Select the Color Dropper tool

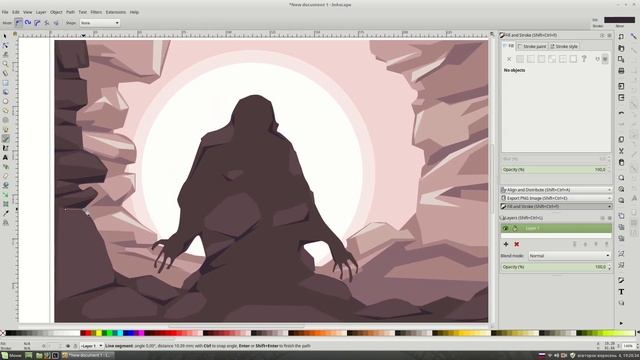(x=5, y=213)
